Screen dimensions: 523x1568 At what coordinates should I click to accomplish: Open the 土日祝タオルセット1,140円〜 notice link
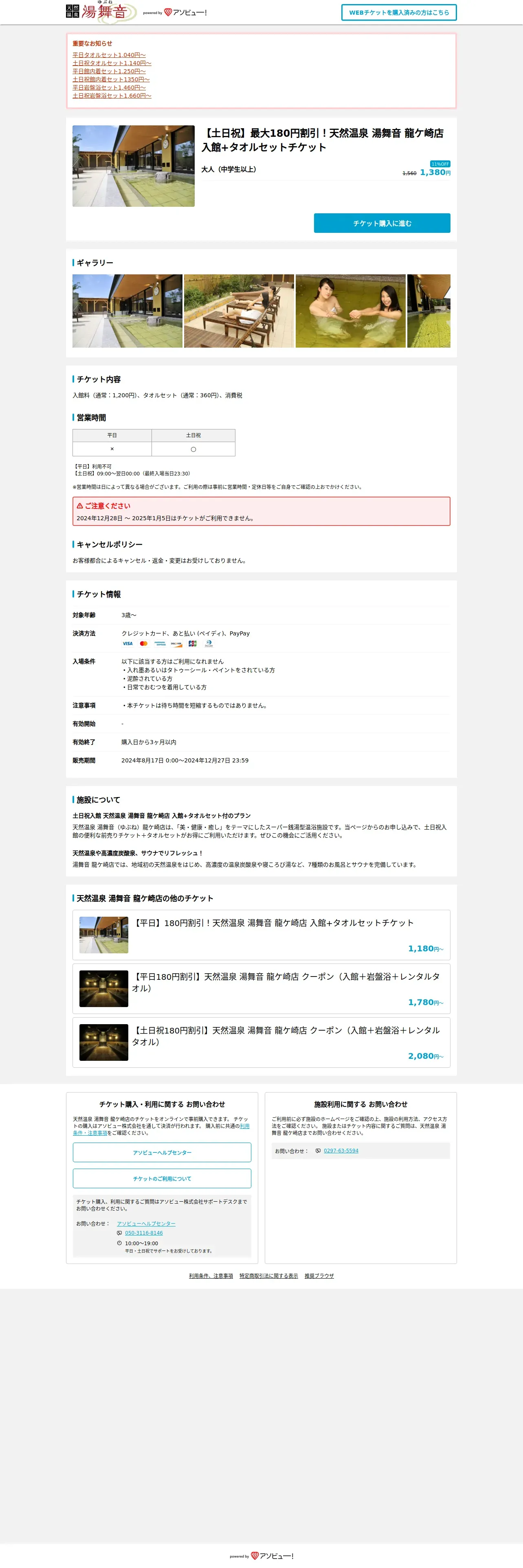tap(112, 64)
